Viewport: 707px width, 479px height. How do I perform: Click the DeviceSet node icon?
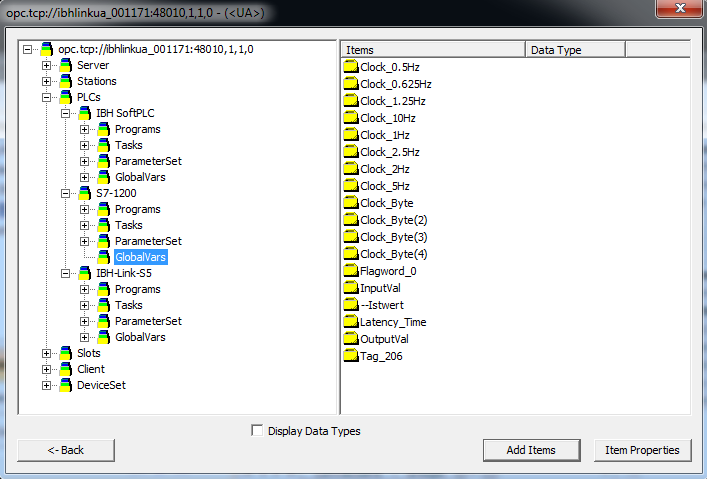point(65,385)
